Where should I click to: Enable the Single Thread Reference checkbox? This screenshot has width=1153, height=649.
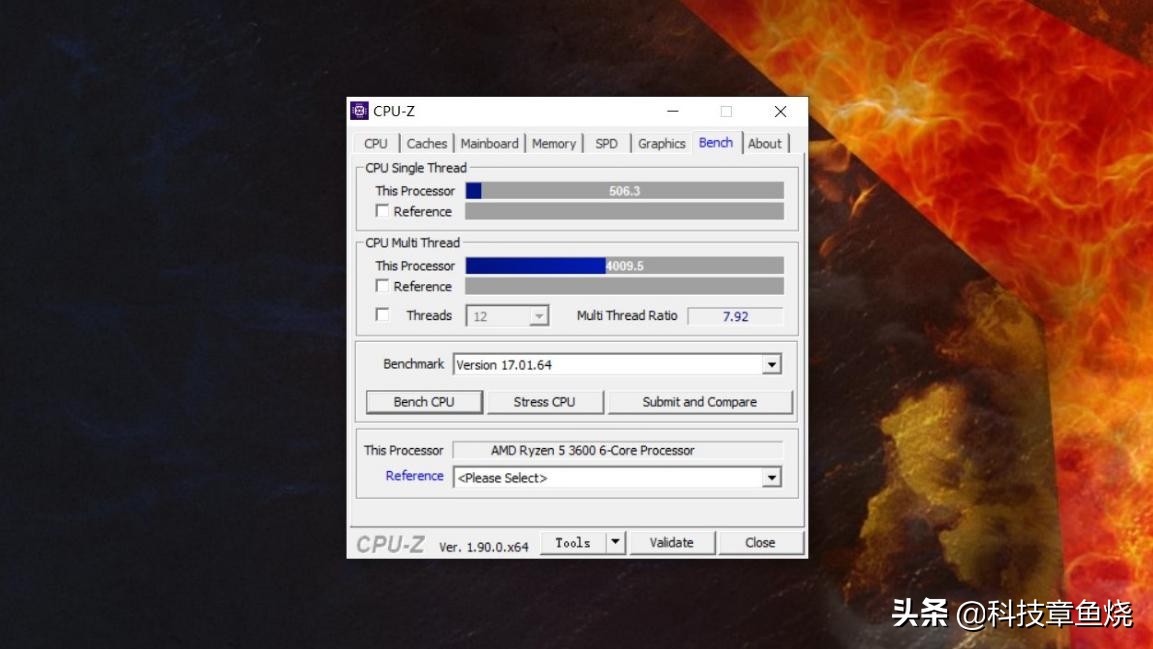pos(382,211)
